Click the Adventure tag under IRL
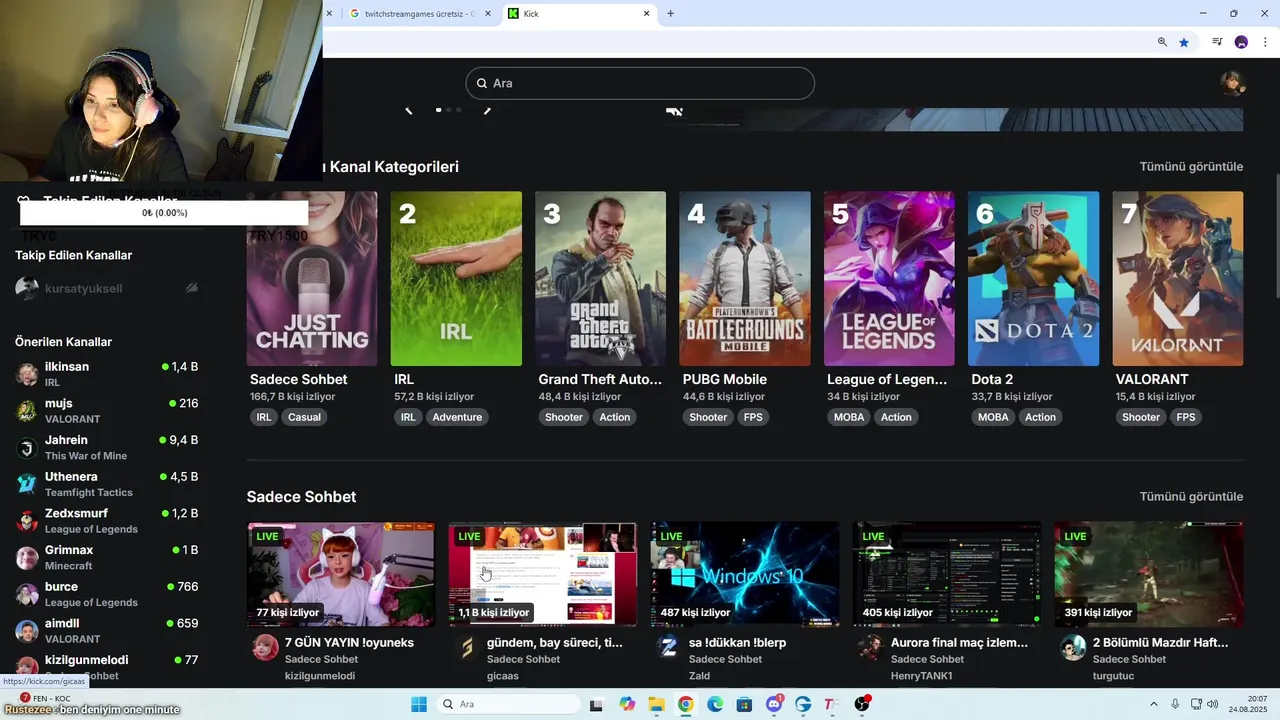 point(457,417)
